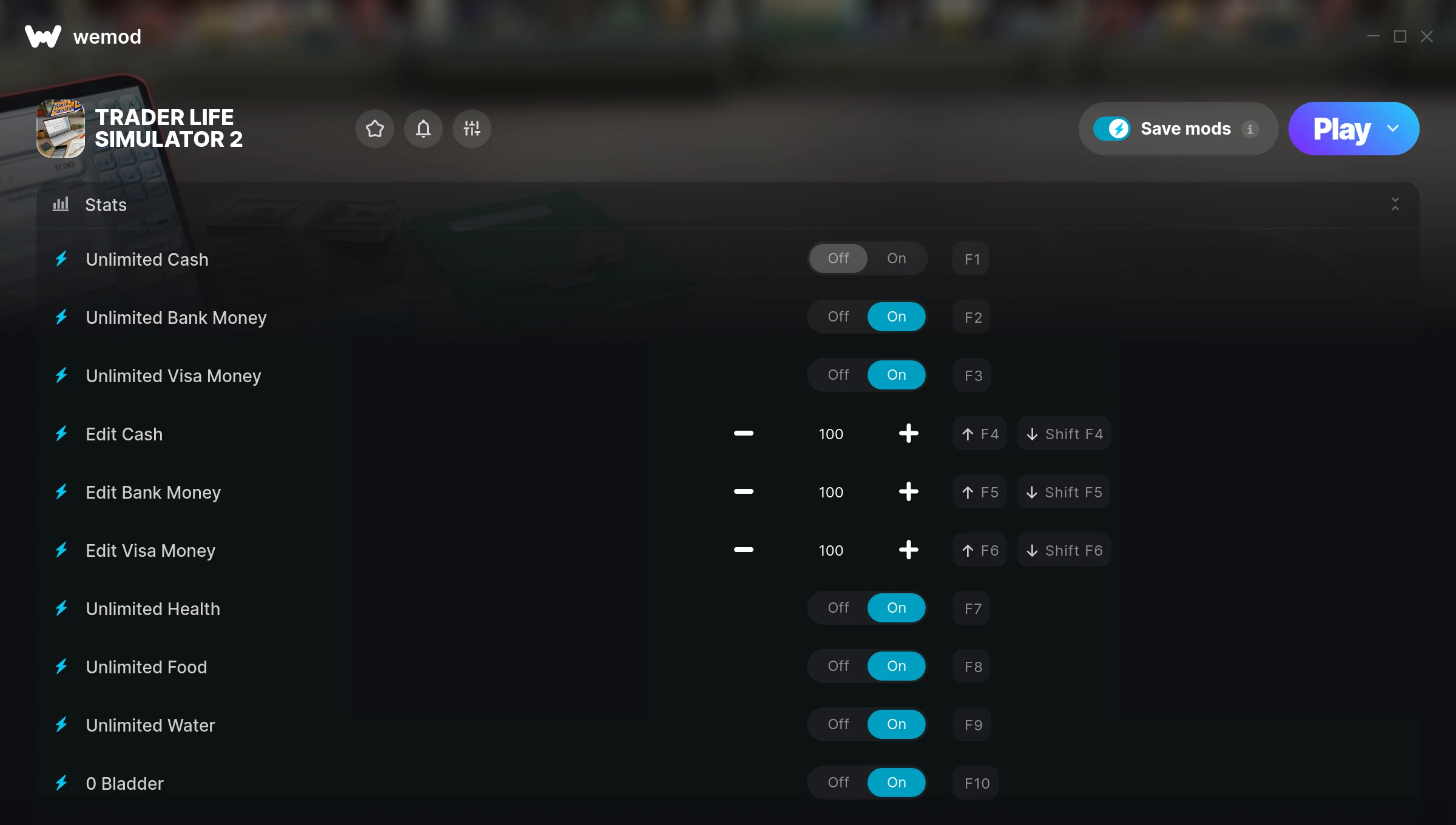This screenshot has width=1456, height=825.
Task: Decrease Edit Visa Money with minus icon
Action: [743, 550]
